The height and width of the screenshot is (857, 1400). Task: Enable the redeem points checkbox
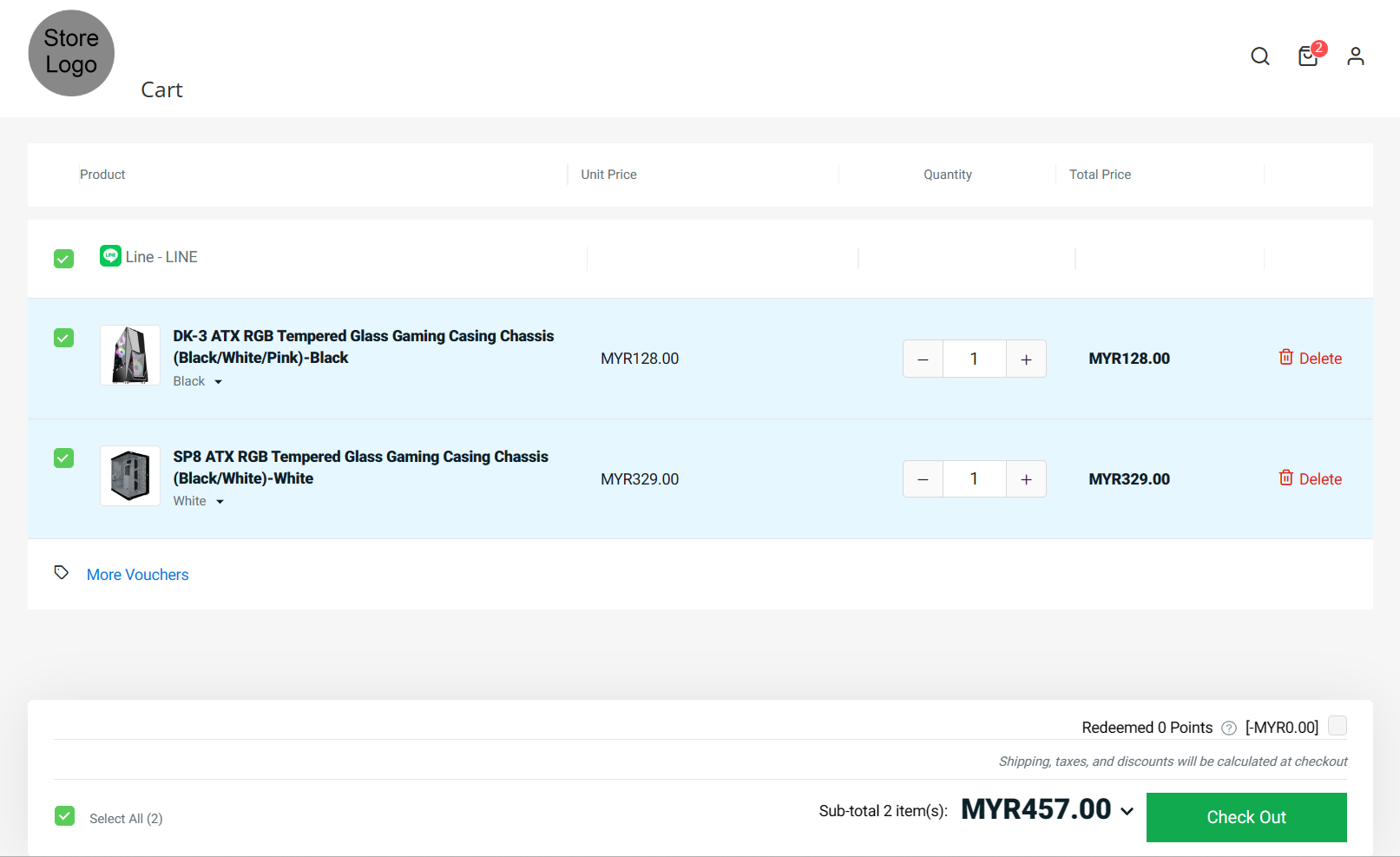click(x=1338, y=726)
